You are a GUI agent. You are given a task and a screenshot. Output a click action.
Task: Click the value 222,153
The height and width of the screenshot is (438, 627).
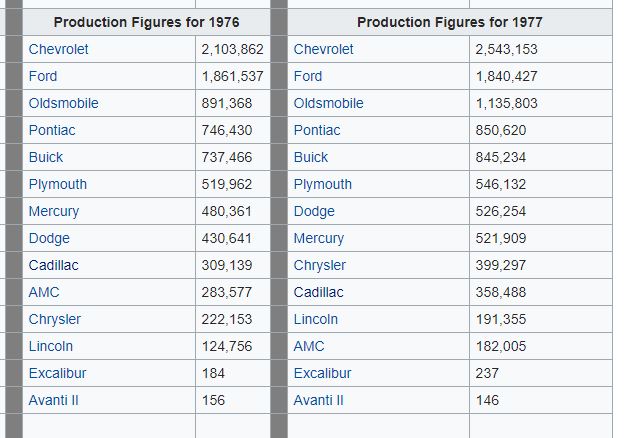[227, 319]
